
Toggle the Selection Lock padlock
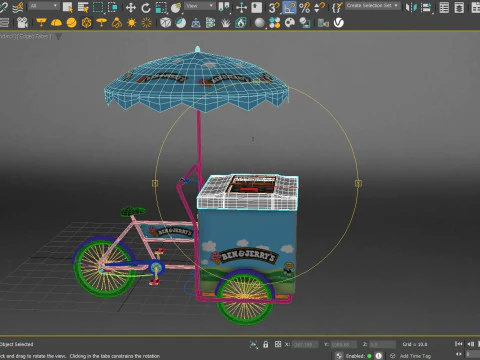[266, 344]
